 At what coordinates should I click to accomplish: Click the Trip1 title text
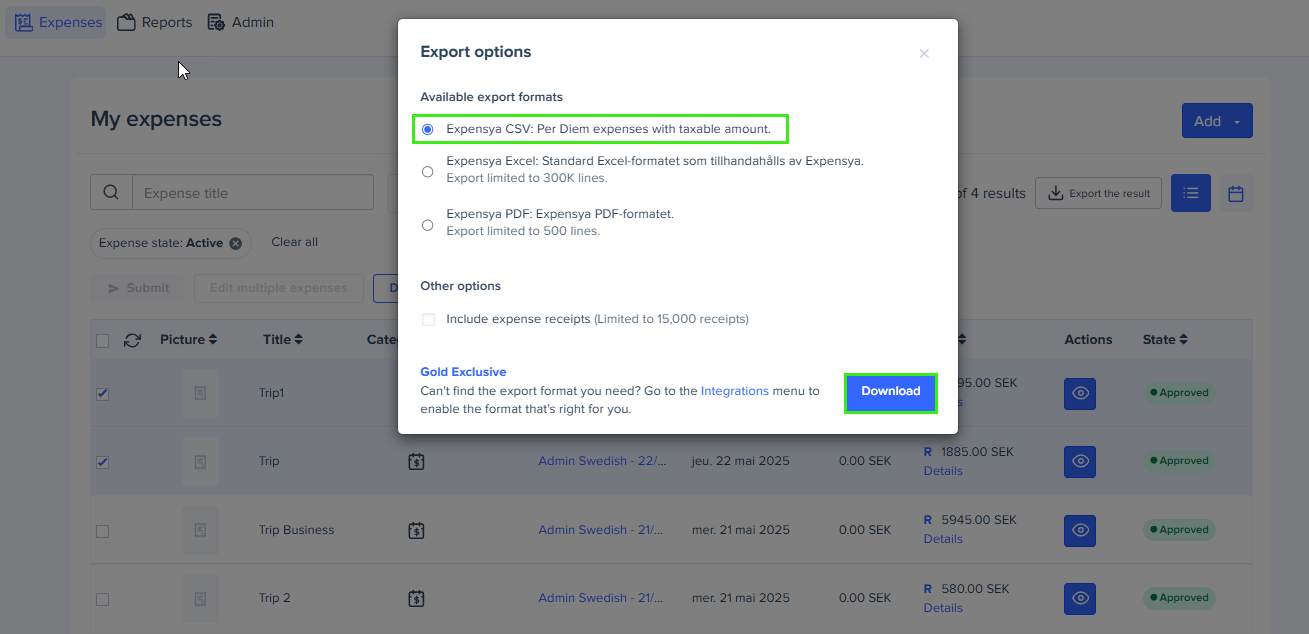(272, 393)
